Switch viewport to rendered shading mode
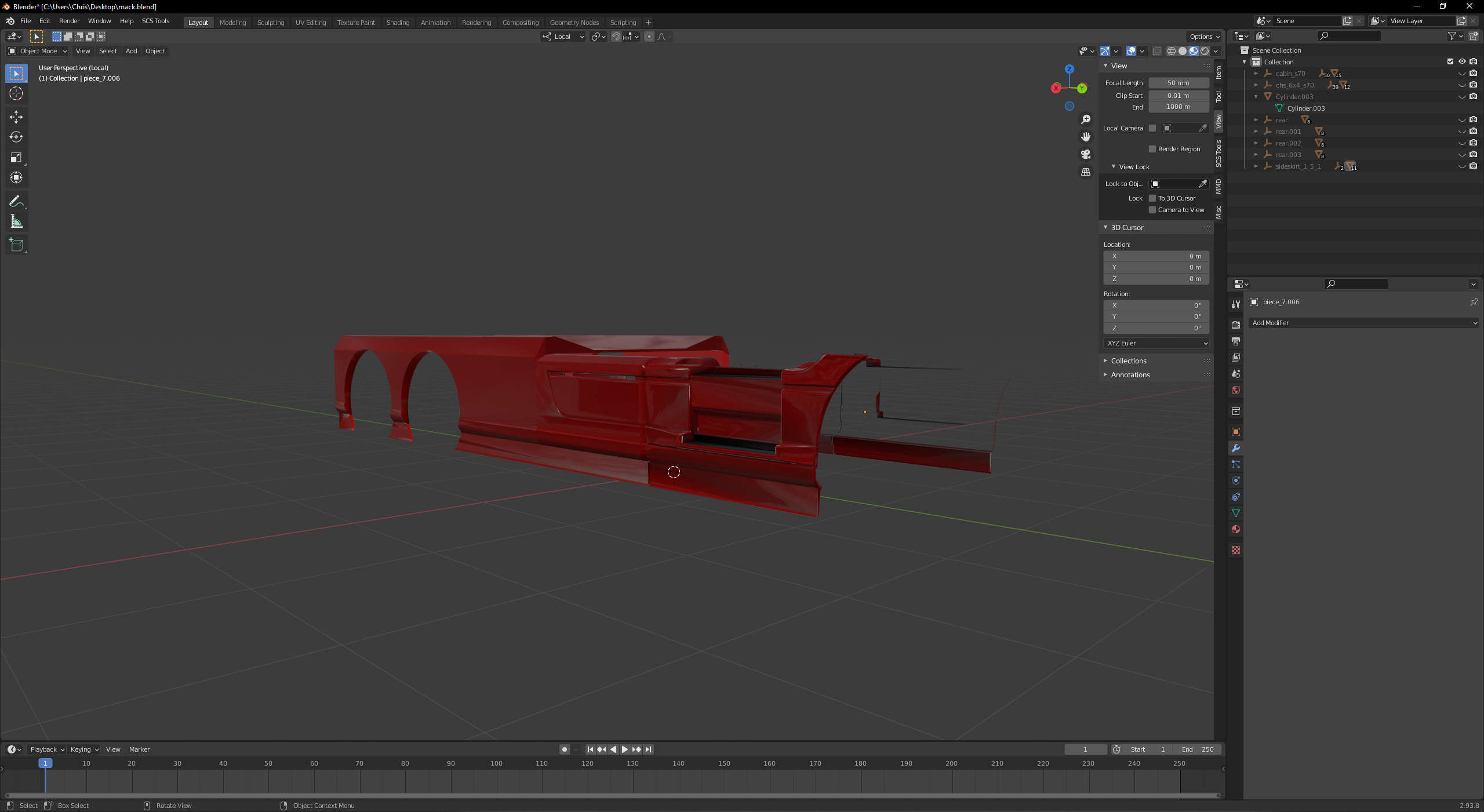Viewport: 1484px width, 812px height. coord(1205,51)
